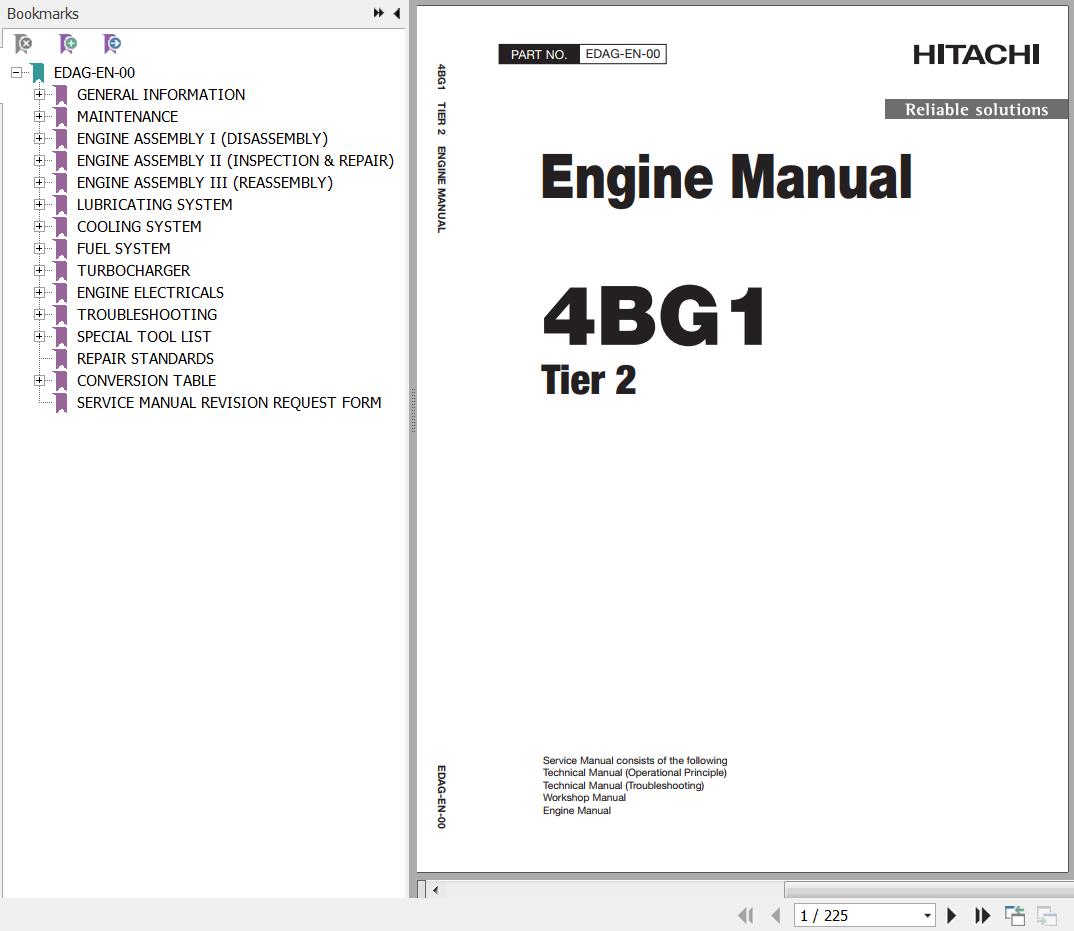Screen dimensions: 1074x931
Task: Click the bookmark icon beside REPAIR STANDARDS
Action: pyautogui.click(x=61, y=359)
